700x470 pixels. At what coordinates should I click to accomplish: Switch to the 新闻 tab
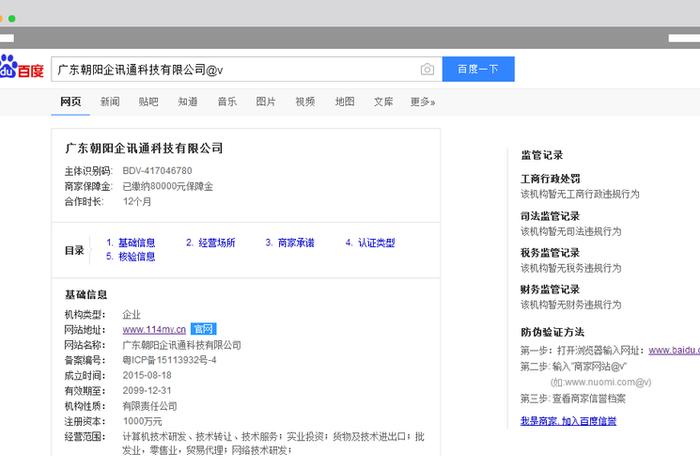click(110, 102)
